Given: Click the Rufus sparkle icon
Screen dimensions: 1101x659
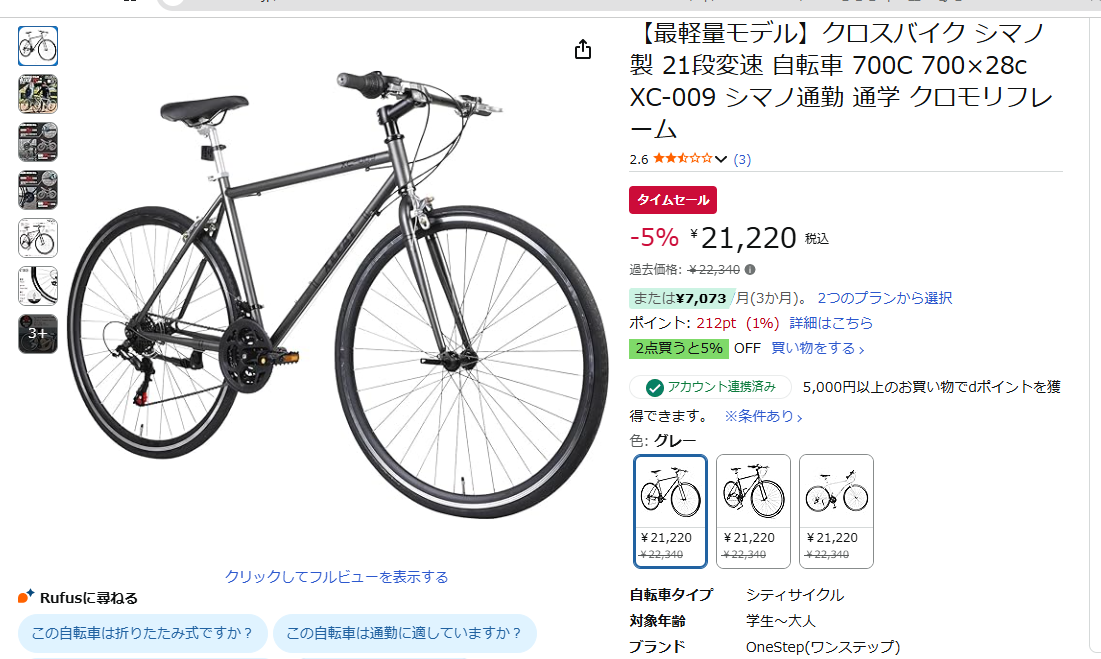Looking at the screenshot, I should (26, 597).
